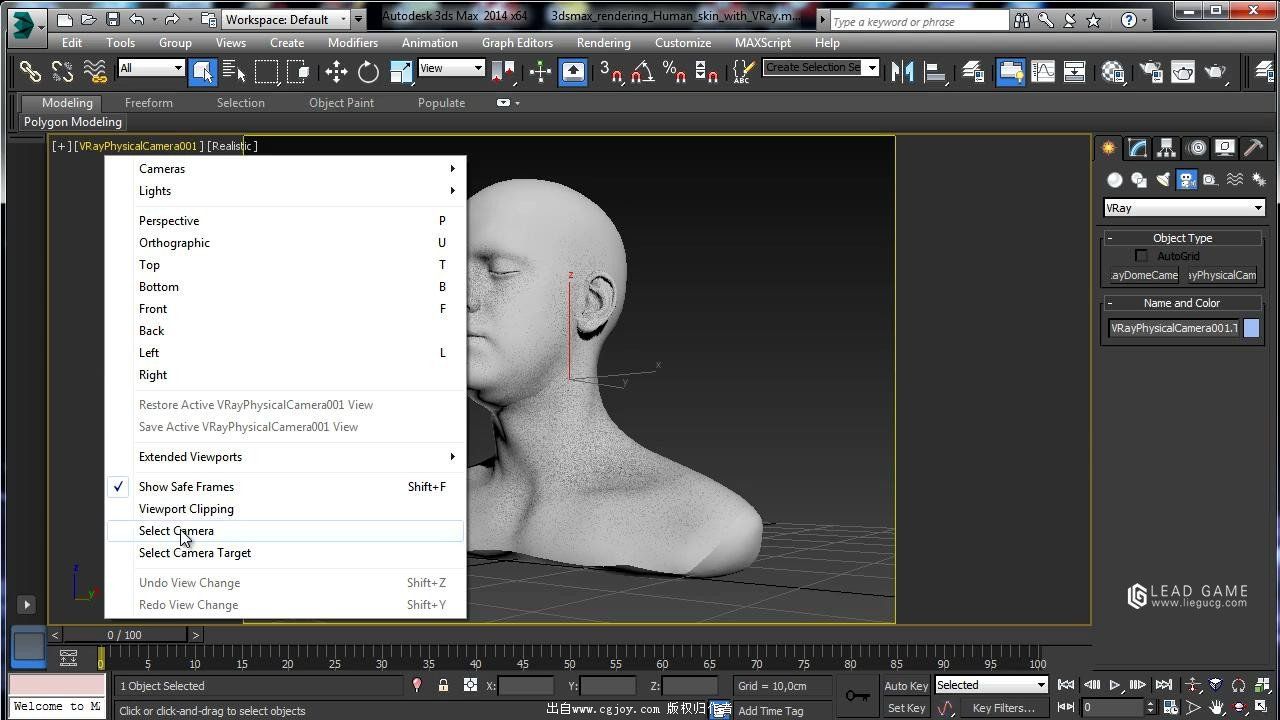Click Use Pivot Point Center icon

502,71
